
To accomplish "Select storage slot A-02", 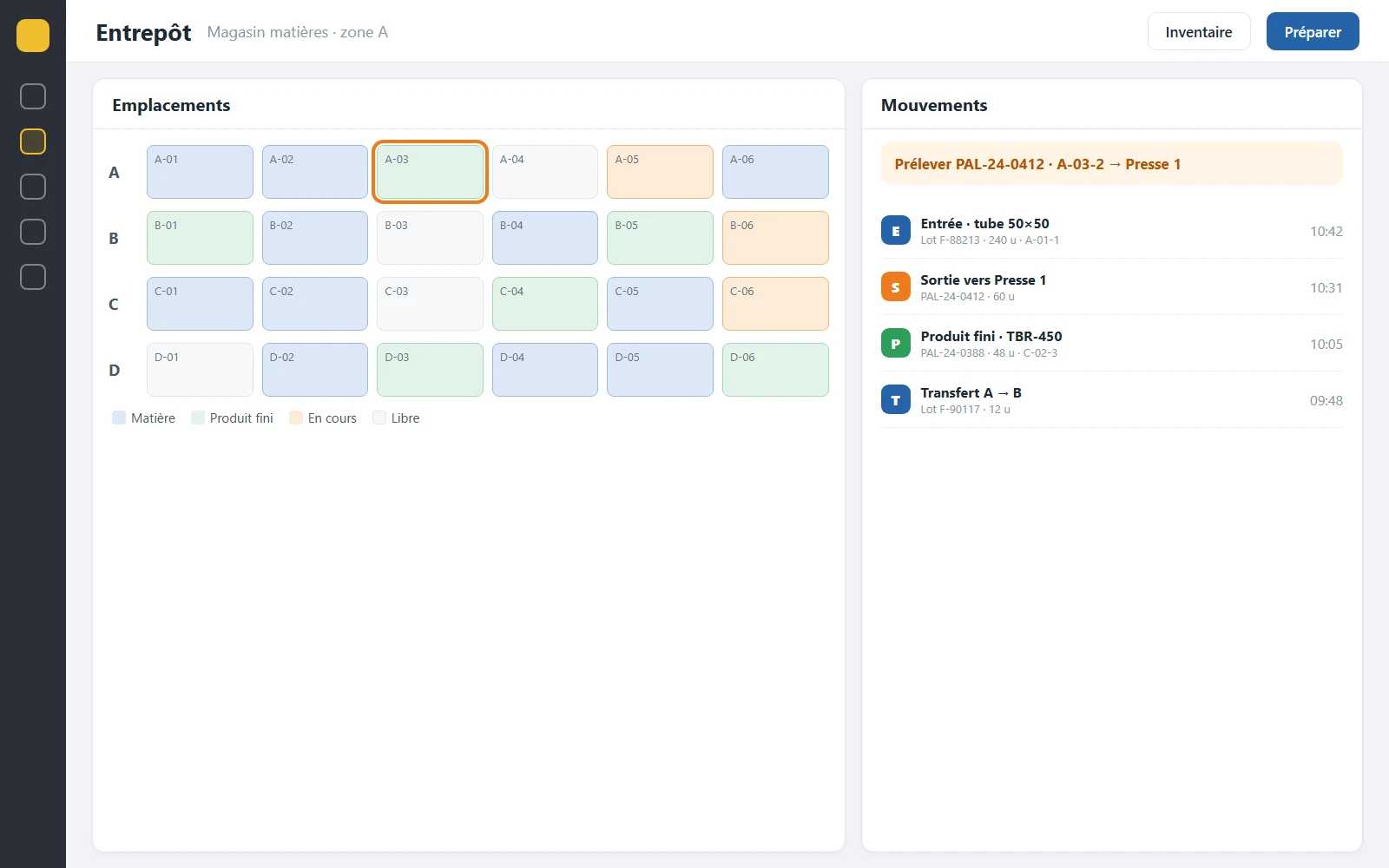I will coord(315,172).
